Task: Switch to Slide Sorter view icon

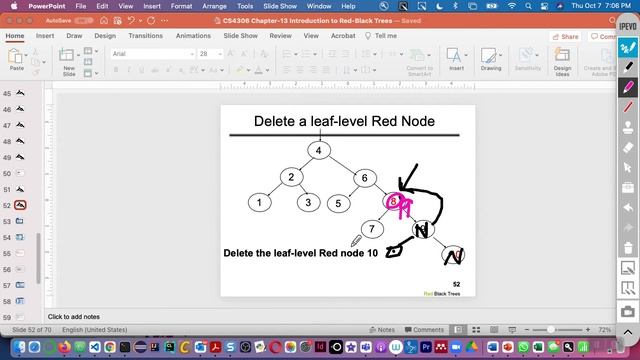Action: [476, 329]
